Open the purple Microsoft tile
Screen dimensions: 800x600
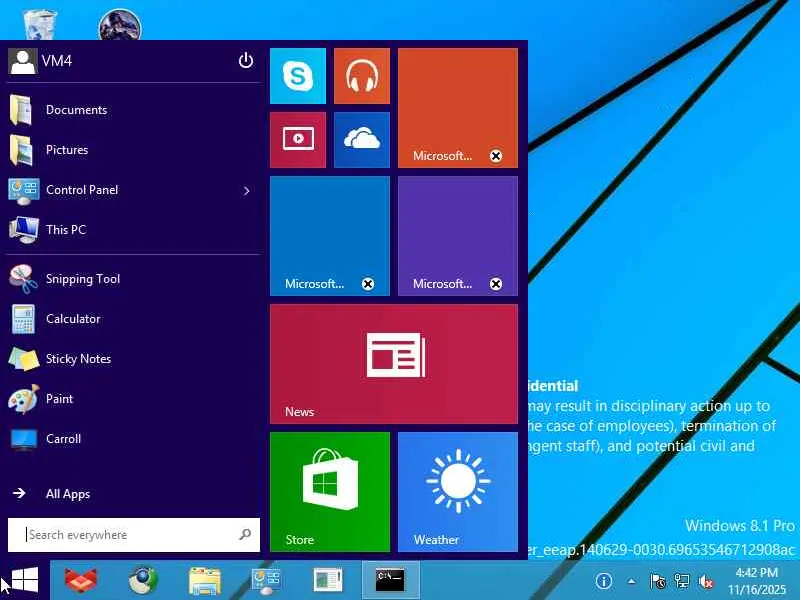[x=458, y=236]
